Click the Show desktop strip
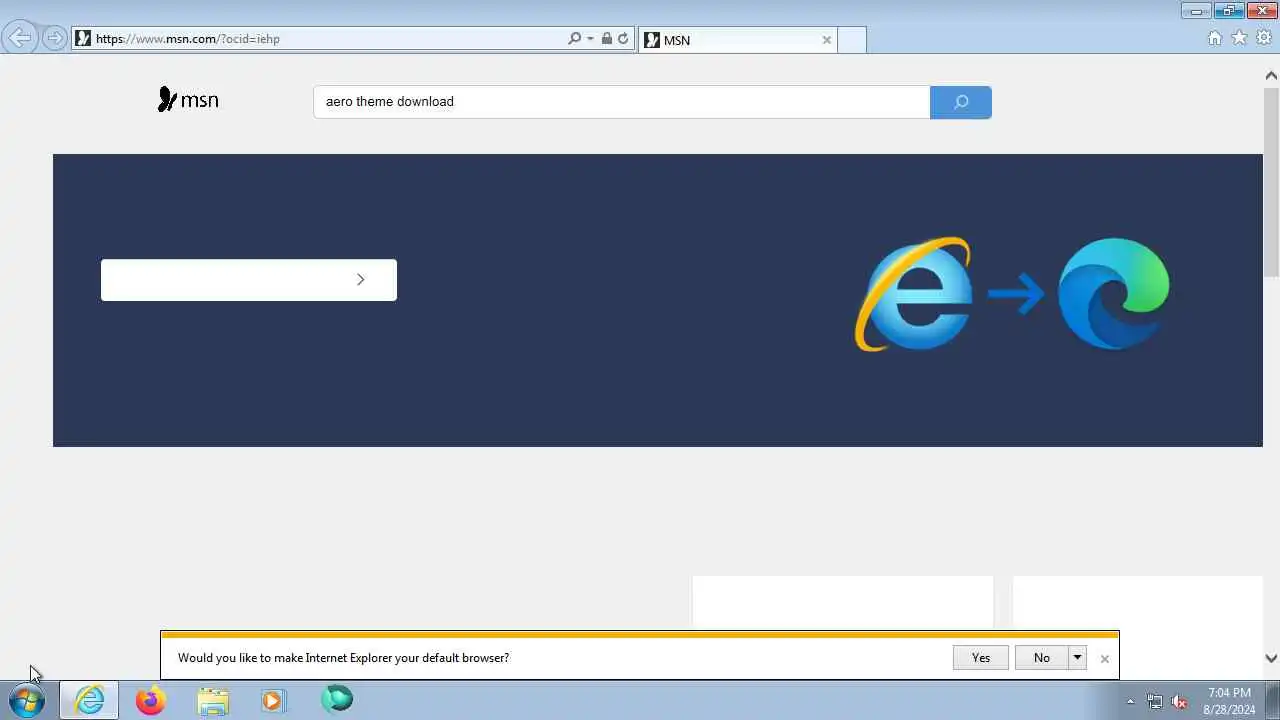This screenshot has height=720, width=1280. (1273, 700)
